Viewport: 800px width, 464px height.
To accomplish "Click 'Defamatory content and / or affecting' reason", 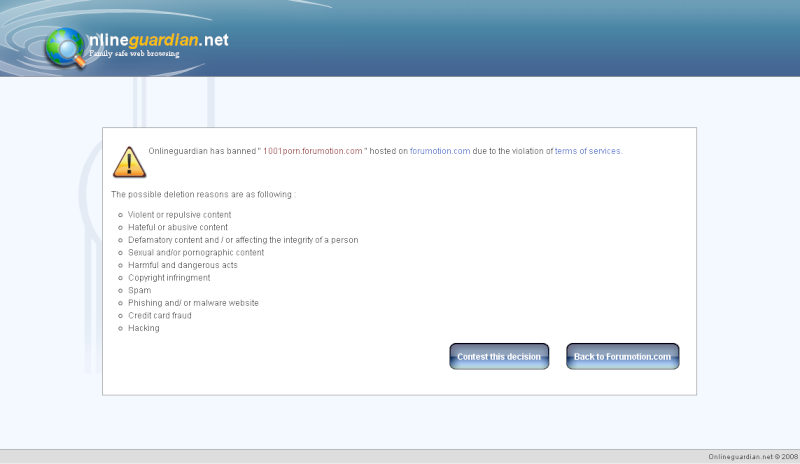I will (243, 240).
